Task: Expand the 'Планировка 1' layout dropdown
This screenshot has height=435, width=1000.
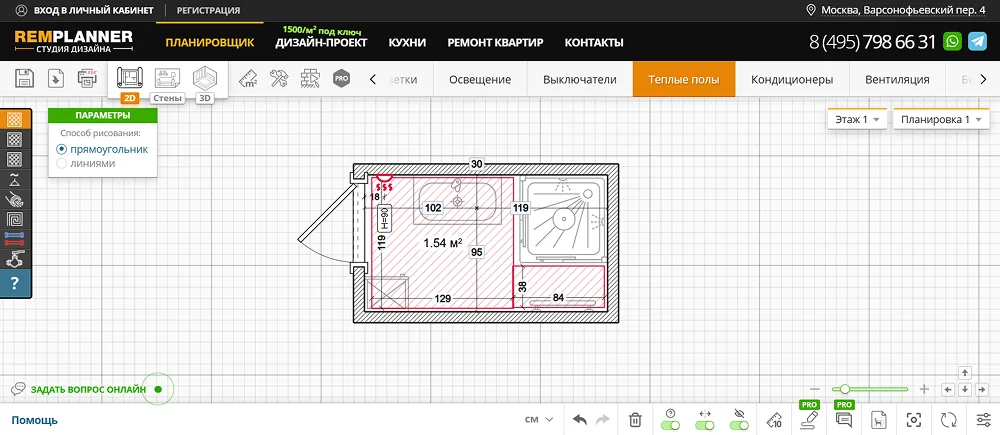Action: click(940, 120)
